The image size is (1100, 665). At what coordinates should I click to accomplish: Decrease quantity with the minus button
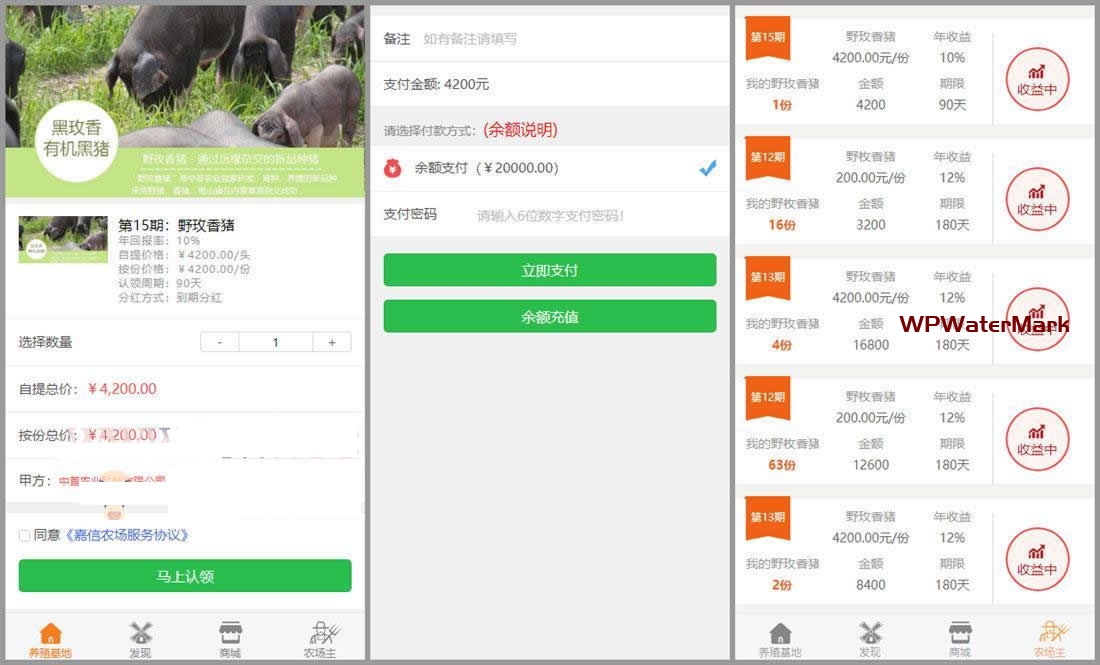tap(220, 342)
